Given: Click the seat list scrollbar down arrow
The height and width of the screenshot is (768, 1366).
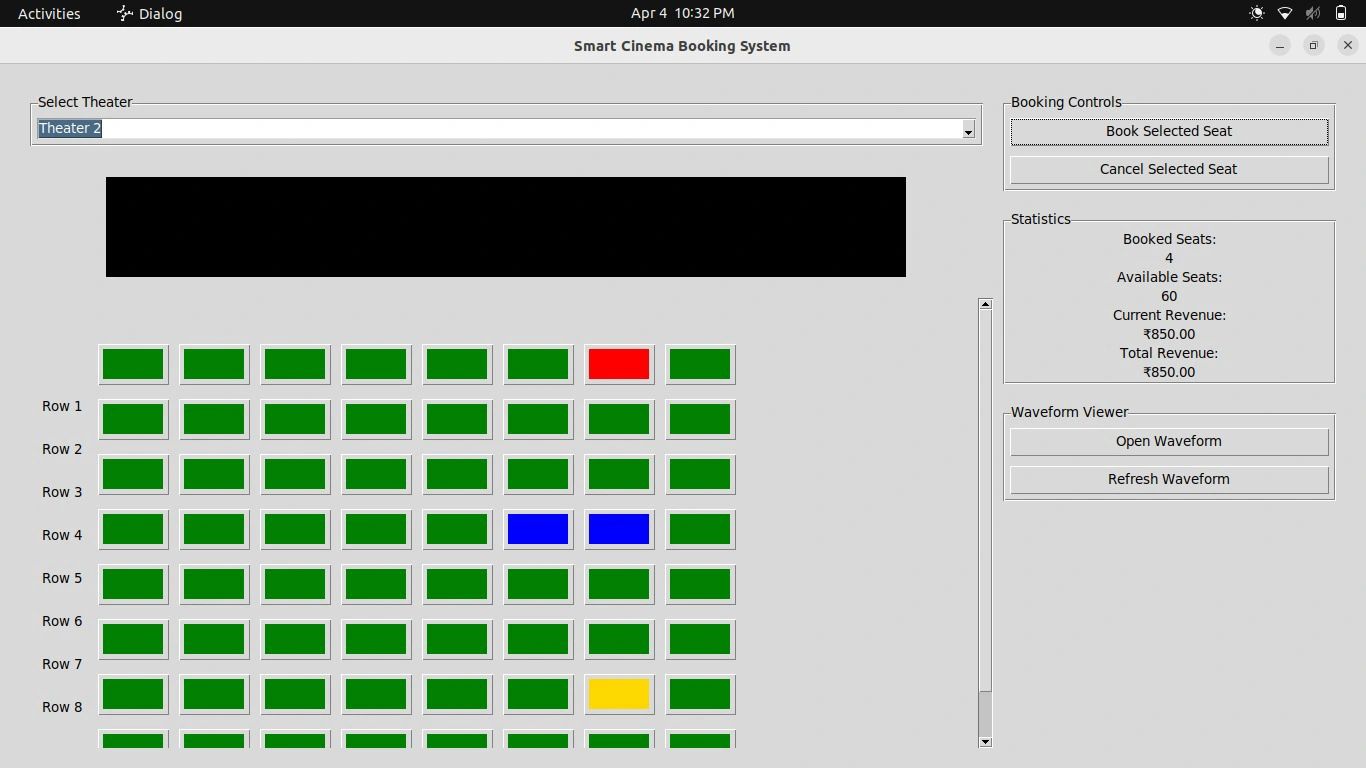Looking at the screenshot, I should 985,741.
